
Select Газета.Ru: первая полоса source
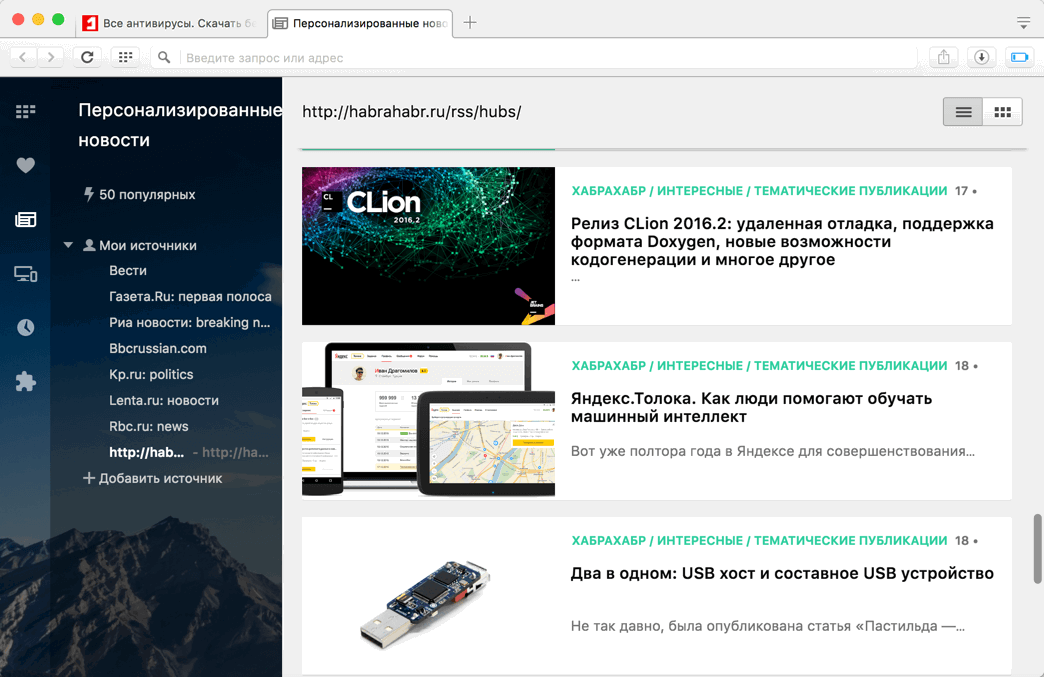190,296
